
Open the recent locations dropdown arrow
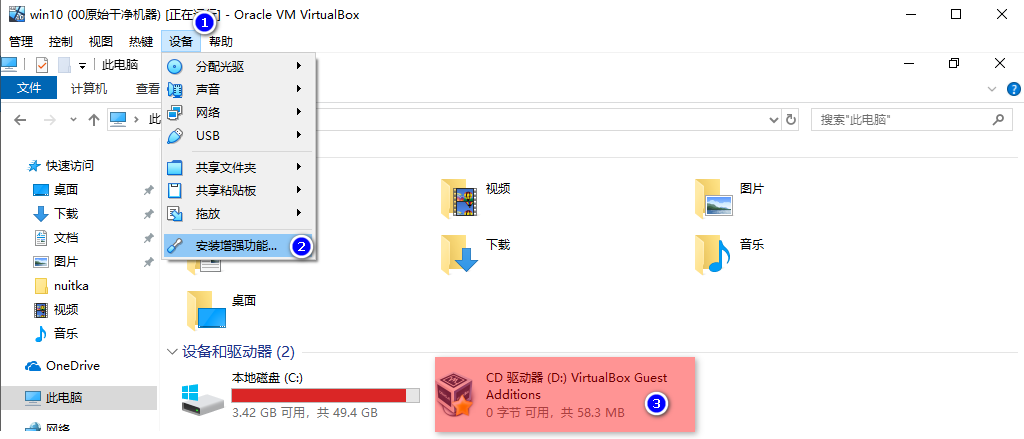pyautogui.click(x=73, y=120)
